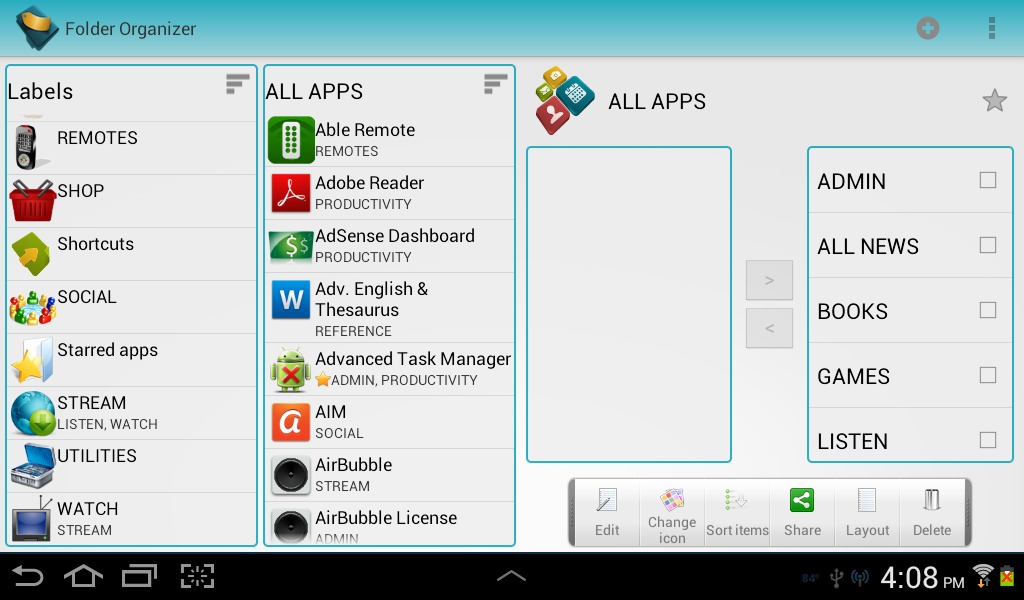The image size is (1024, 600).
Task: Select the 'REMOTES' label text
Action: (x=97, y=138)
